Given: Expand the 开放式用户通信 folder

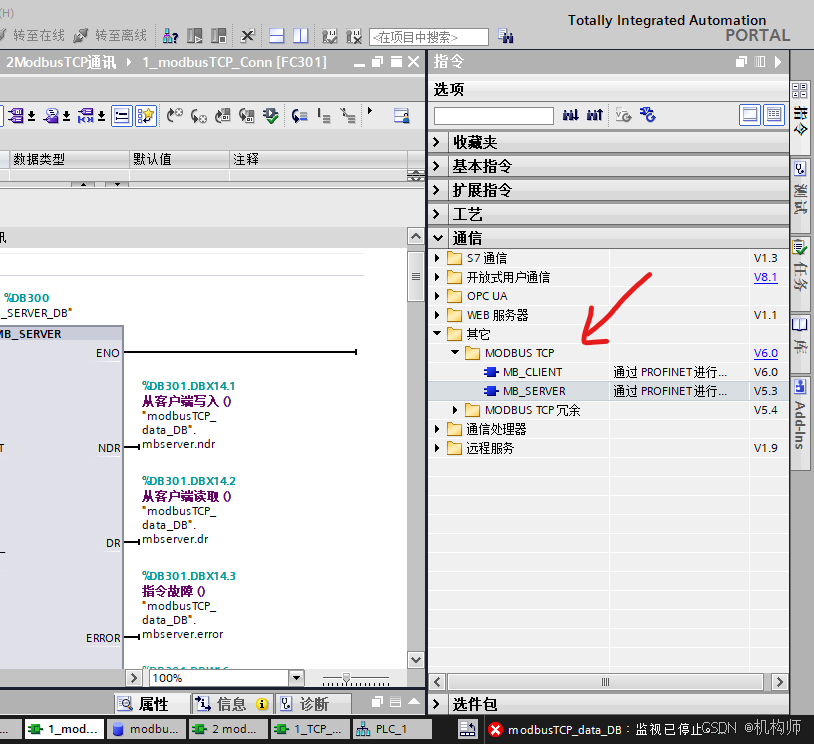Looking at the screenshot, I should [437, 277].
